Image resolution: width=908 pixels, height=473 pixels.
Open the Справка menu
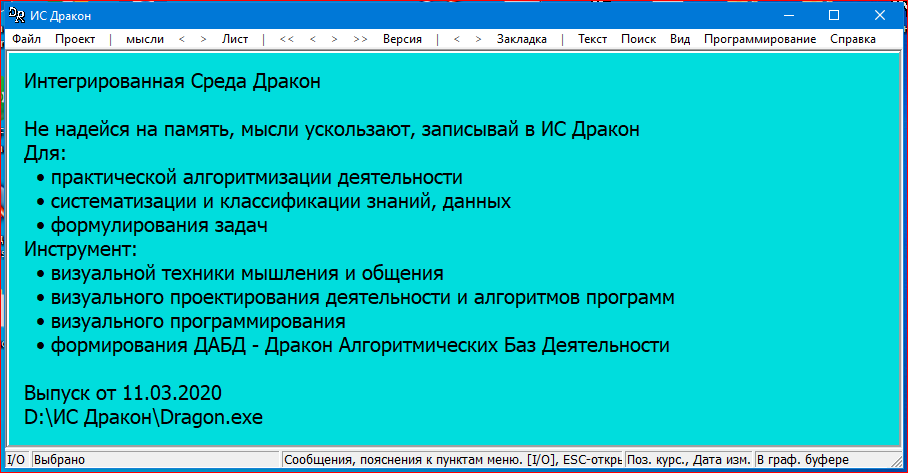tap(852, 39)
